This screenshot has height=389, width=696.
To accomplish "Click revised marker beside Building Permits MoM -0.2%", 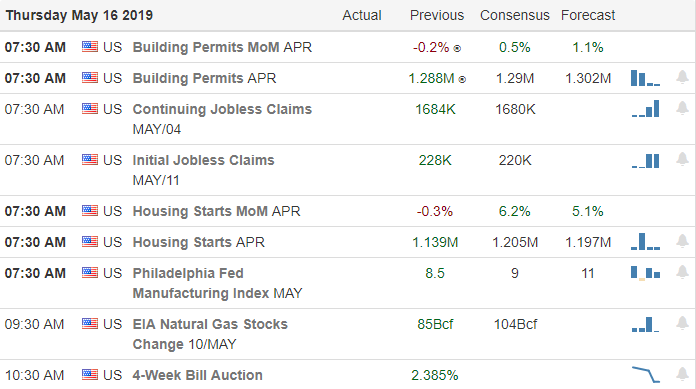I will [457, 48].
